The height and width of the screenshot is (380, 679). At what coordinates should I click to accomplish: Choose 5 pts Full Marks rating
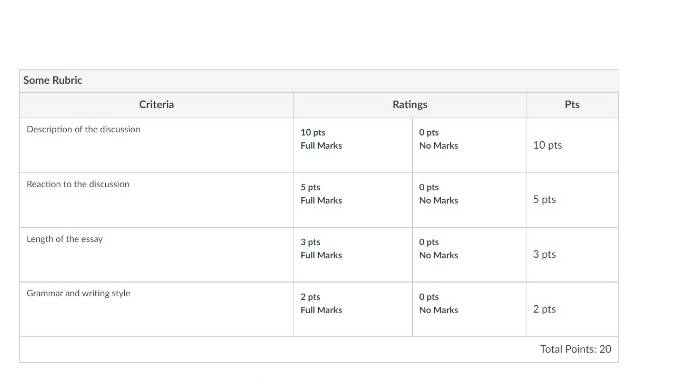tap(353, 200)
